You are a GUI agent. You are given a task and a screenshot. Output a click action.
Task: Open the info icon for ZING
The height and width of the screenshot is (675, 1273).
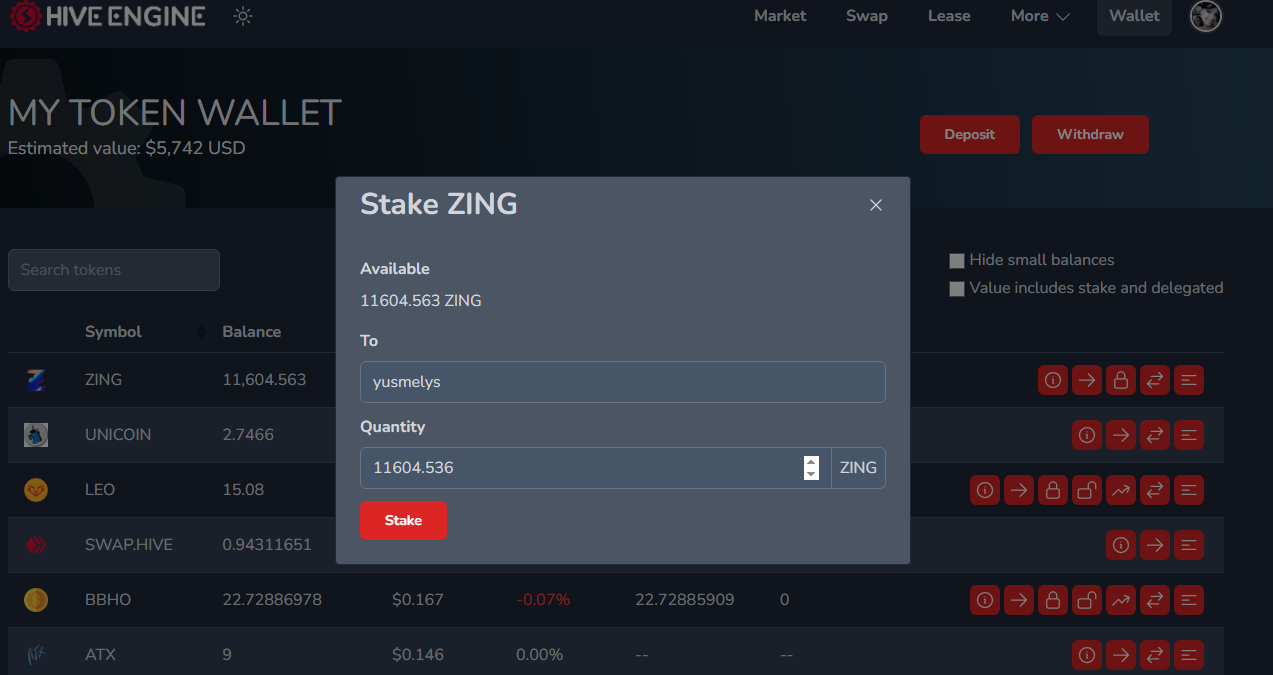(1053, 380)
